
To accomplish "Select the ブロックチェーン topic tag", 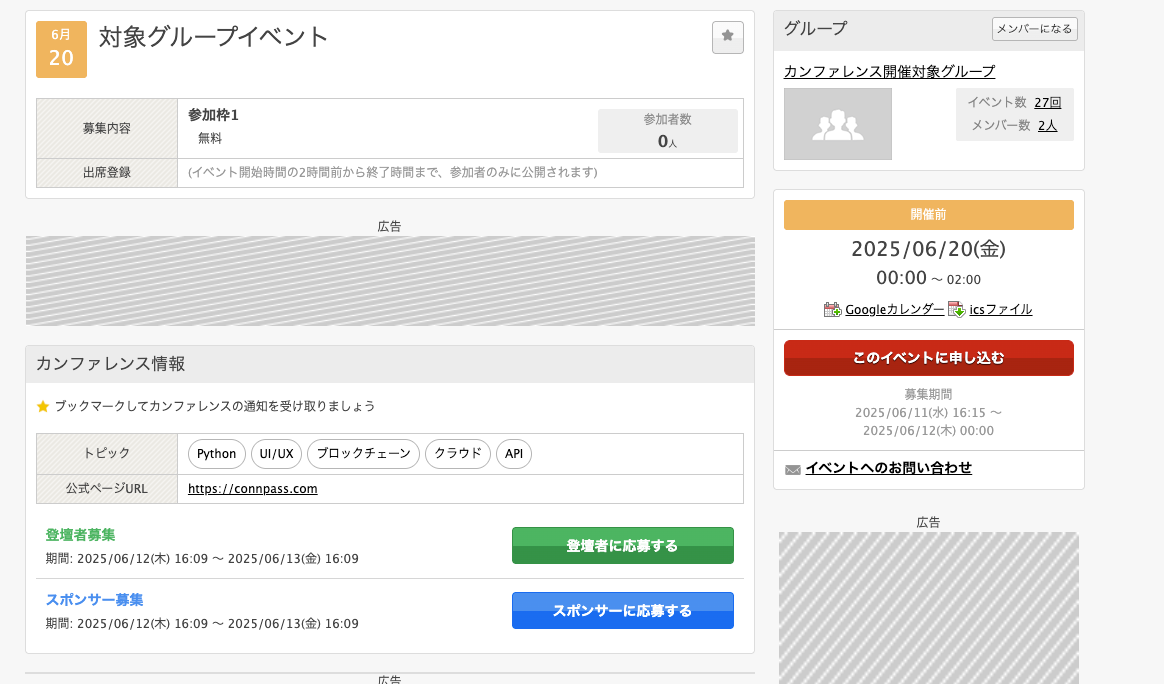I will pyautogui.click(x=363, y=454).
